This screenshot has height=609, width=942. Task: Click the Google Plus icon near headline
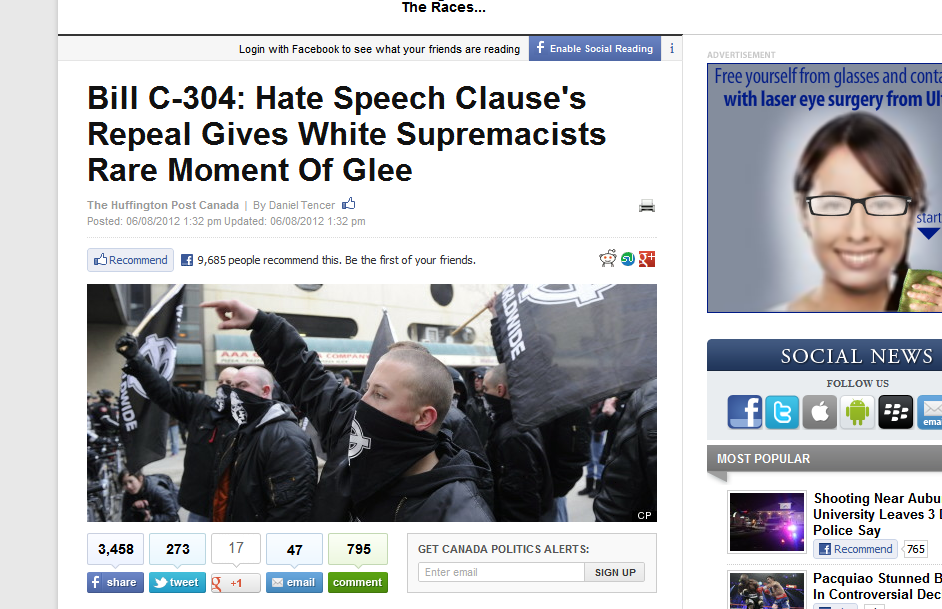(647, 259)
